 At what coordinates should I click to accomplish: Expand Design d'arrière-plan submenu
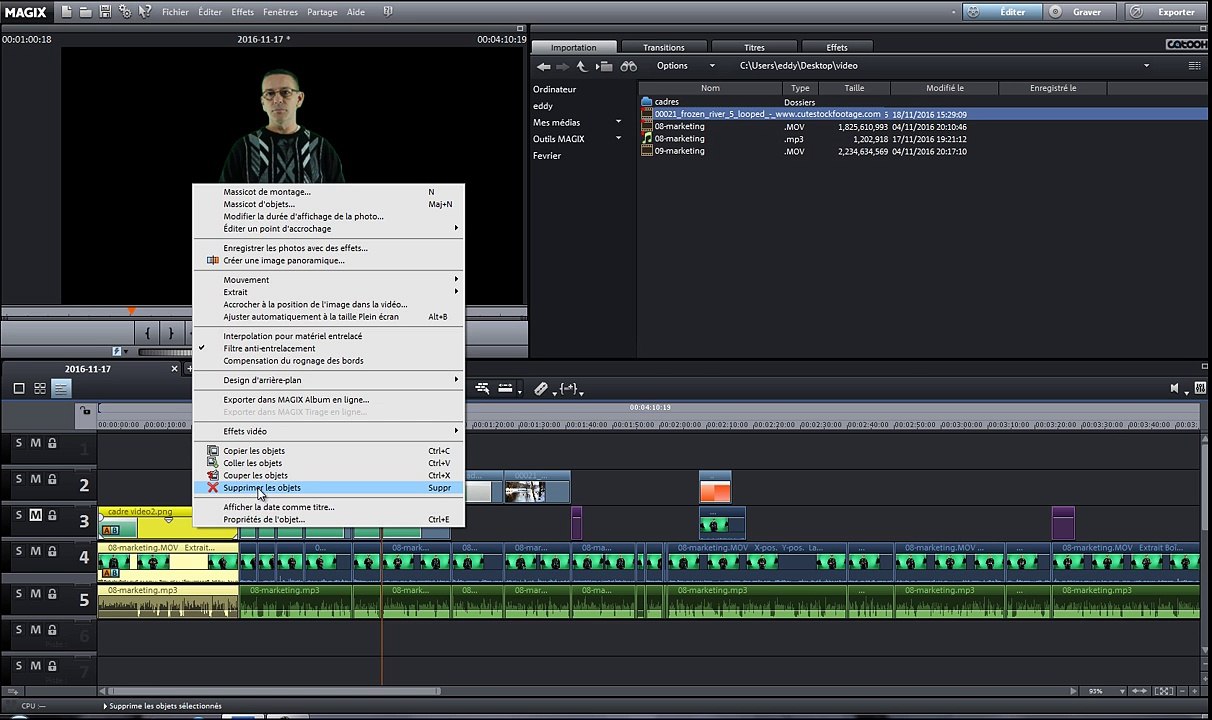point(328,380)
